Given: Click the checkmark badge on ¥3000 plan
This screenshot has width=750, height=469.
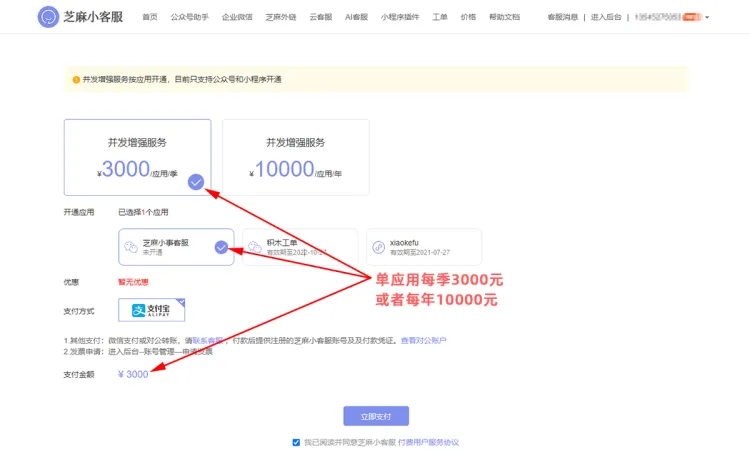Looking at the screenshot, I should tap(196, 182).
